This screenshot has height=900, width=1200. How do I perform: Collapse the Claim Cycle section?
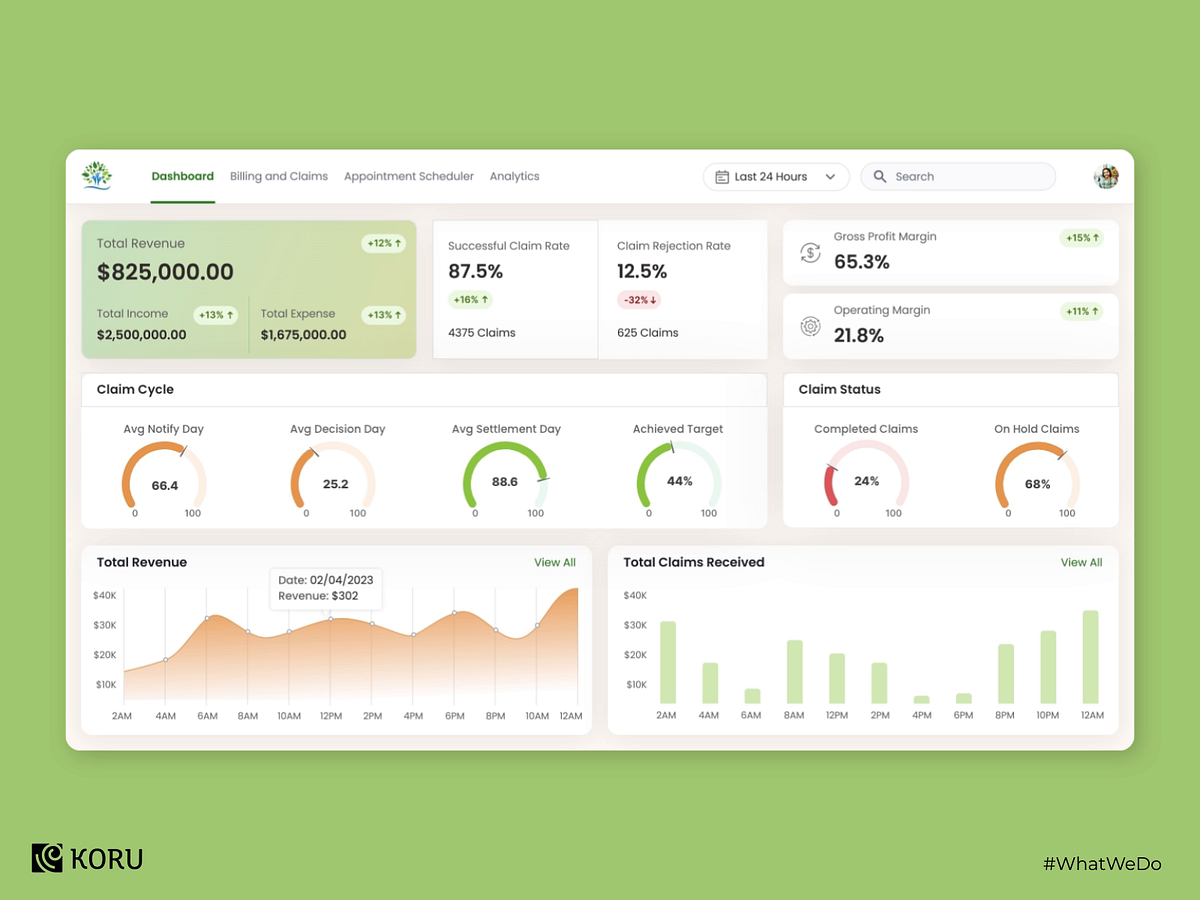[133, 389]
